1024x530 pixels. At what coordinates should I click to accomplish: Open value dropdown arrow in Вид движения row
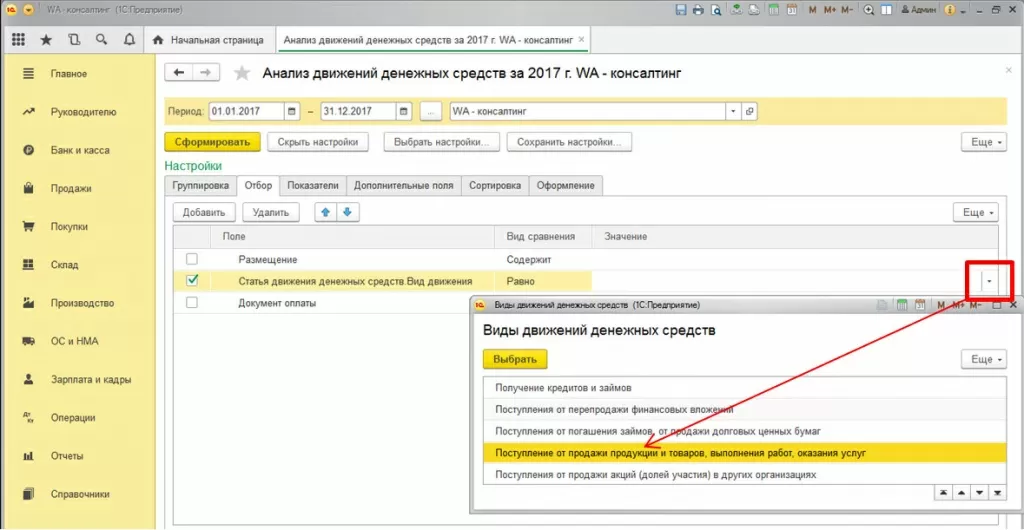click(989, 281)
